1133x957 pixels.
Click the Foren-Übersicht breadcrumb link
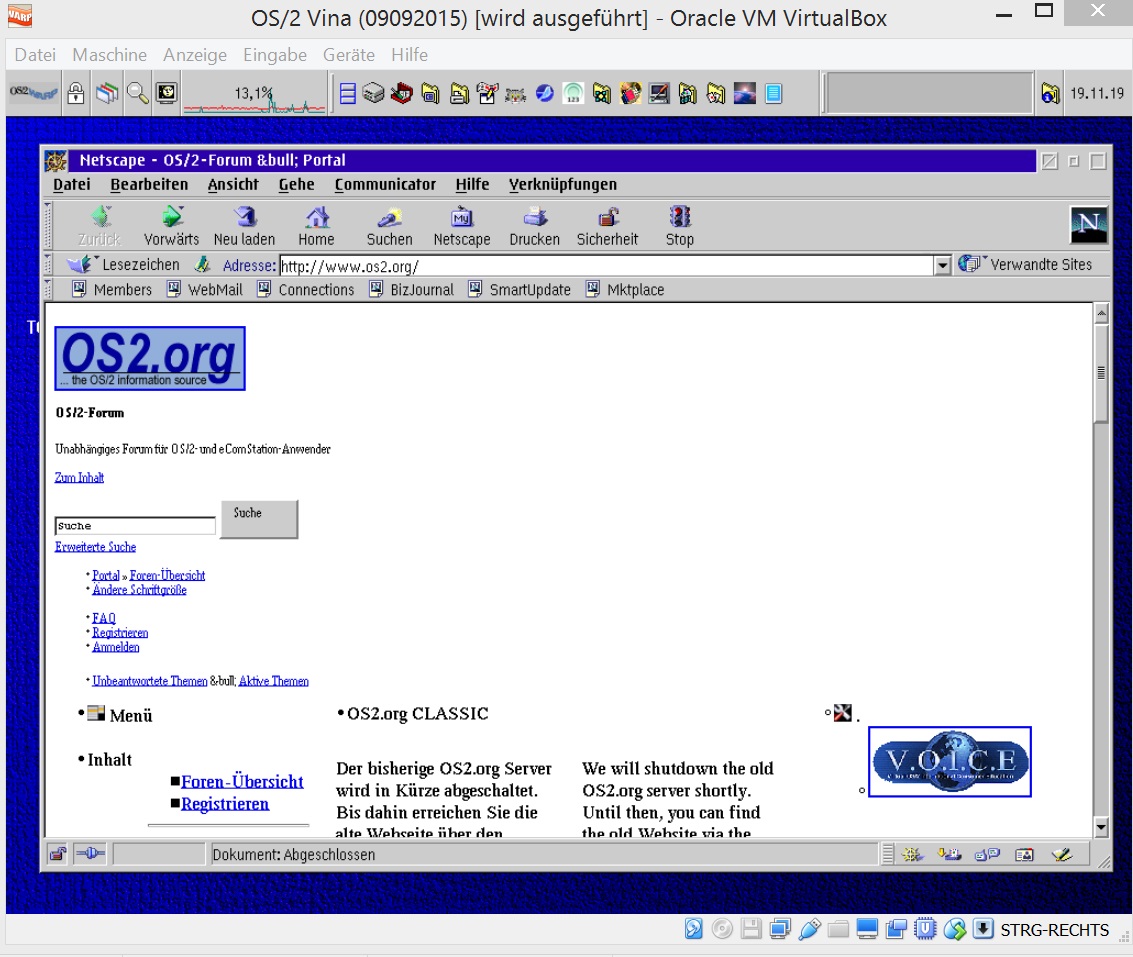tap(168, 575)
